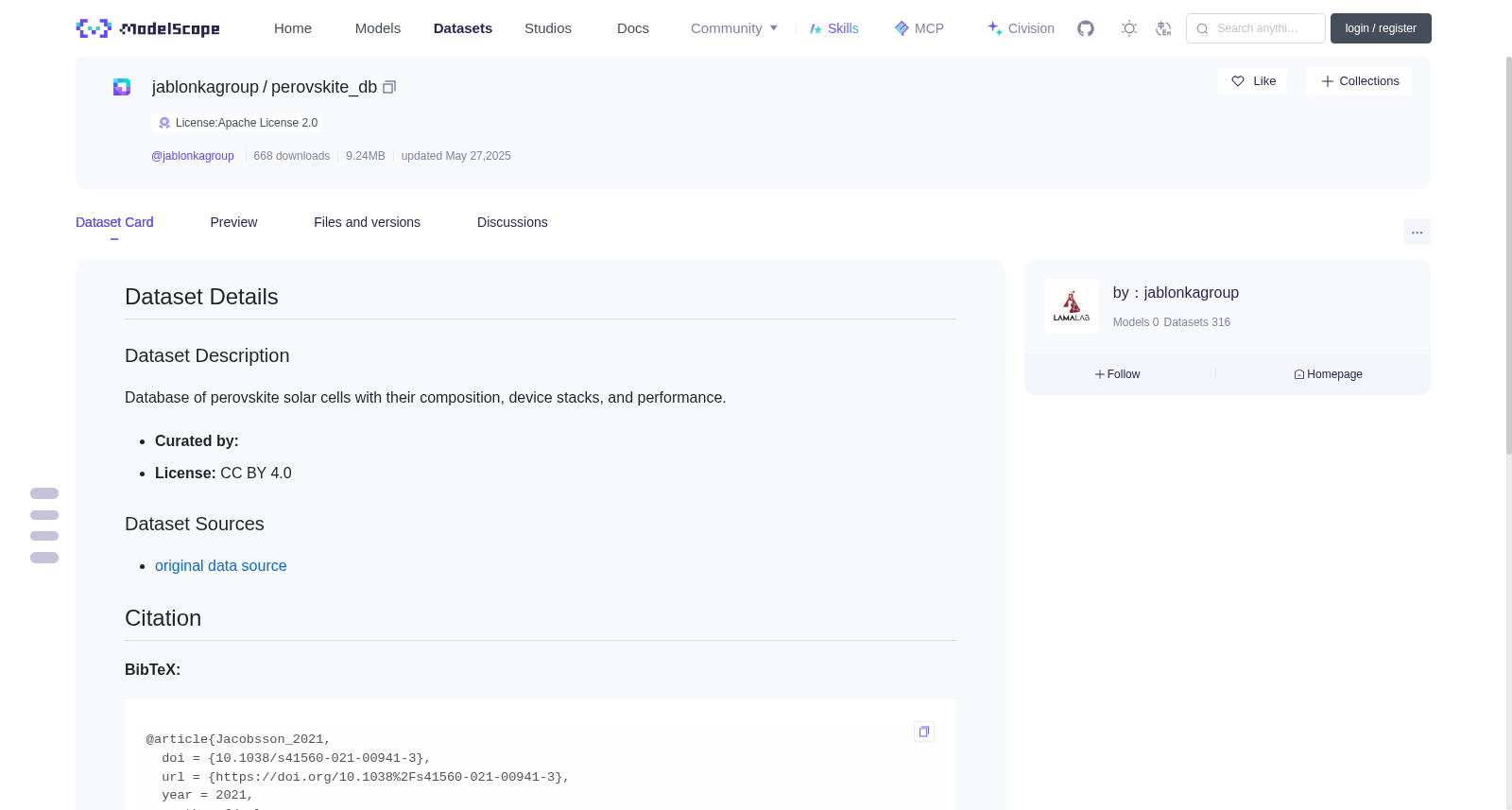Click the MCP diamond icon

coord(902,28)
